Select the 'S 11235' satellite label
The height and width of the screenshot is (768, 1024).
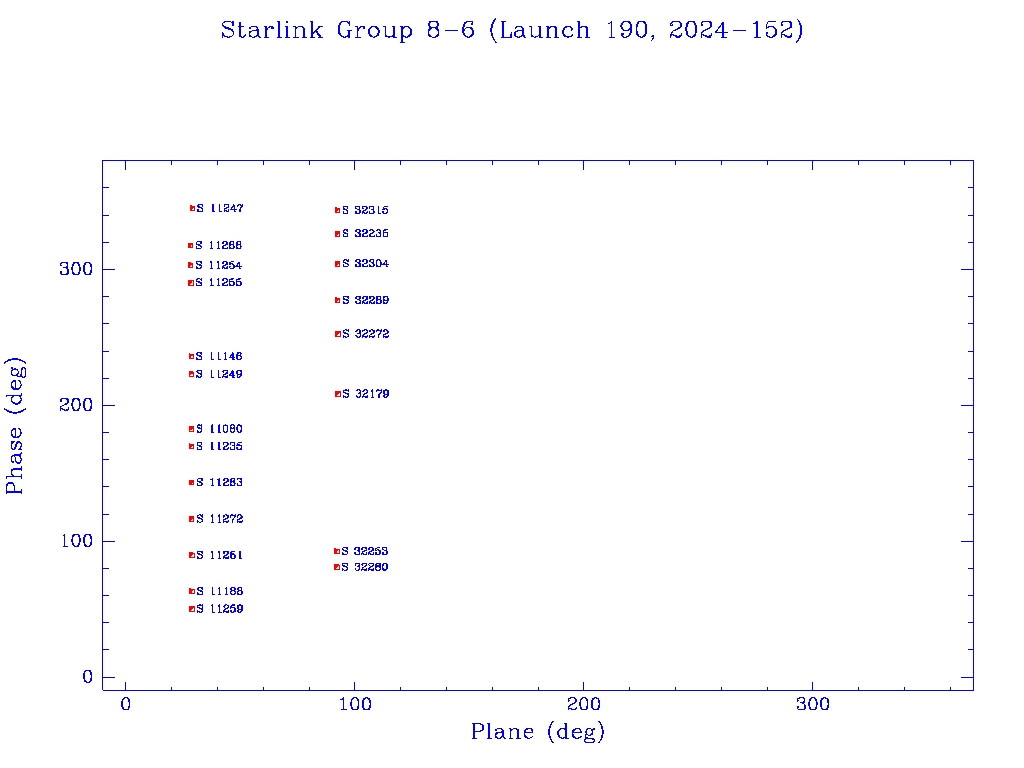point(219,447)
